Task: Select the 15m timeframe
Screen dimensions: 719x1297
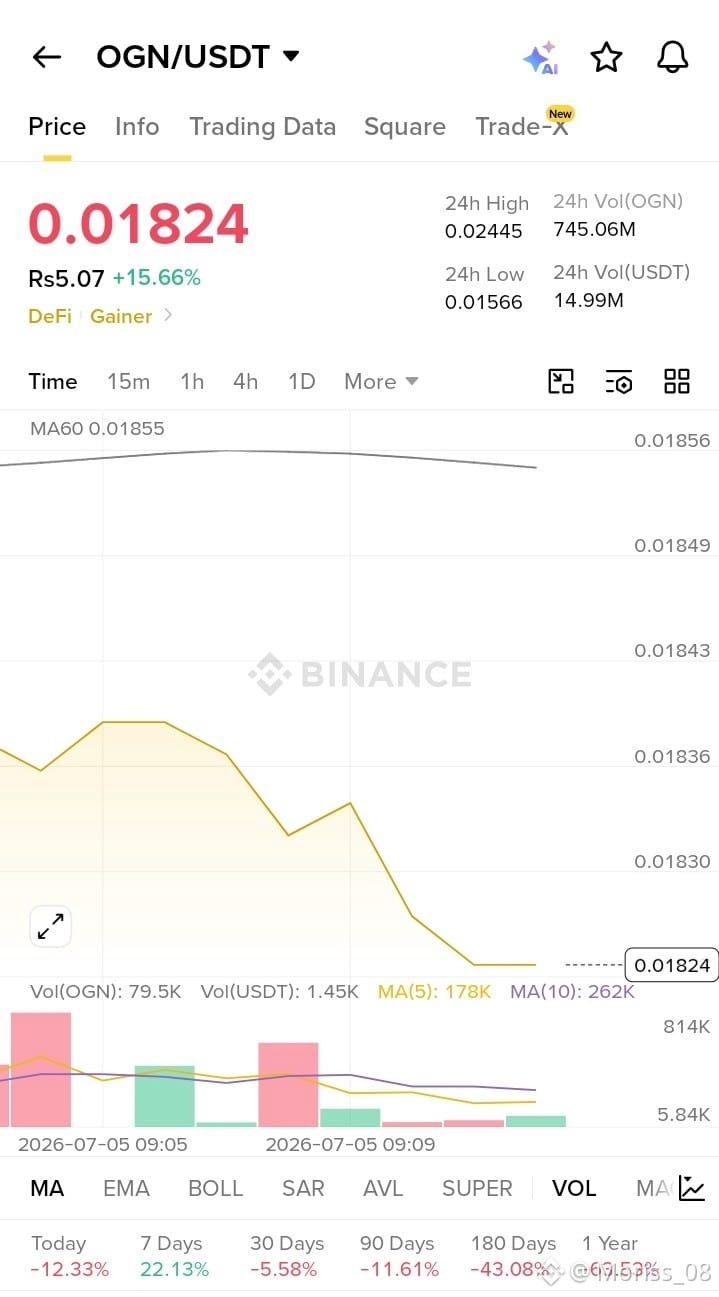Action: [129, 381]
